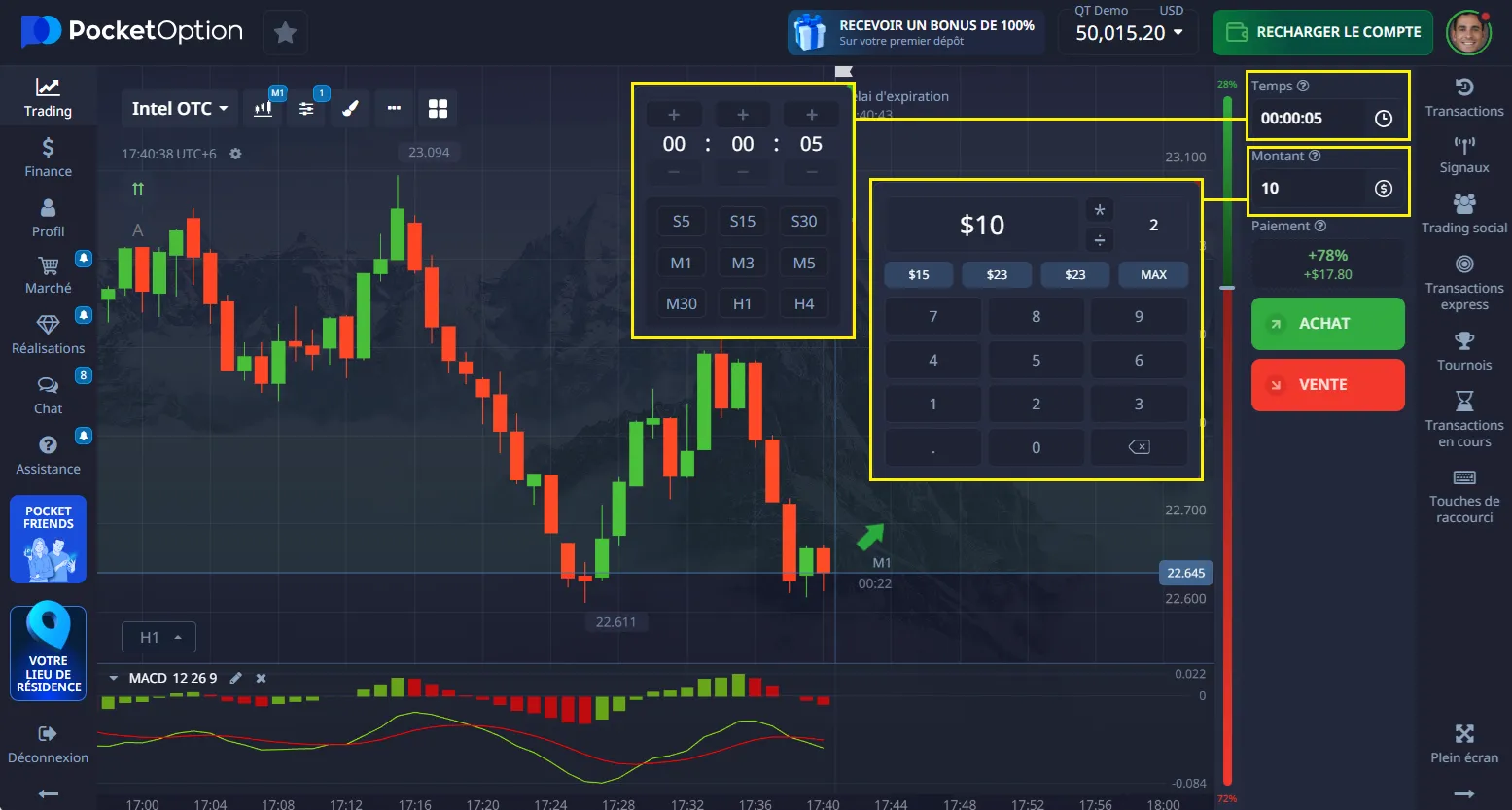Collapse right sidebar with arrow
The height and width of the screenshot is (810, 1512).
(x=1464, y=794)
